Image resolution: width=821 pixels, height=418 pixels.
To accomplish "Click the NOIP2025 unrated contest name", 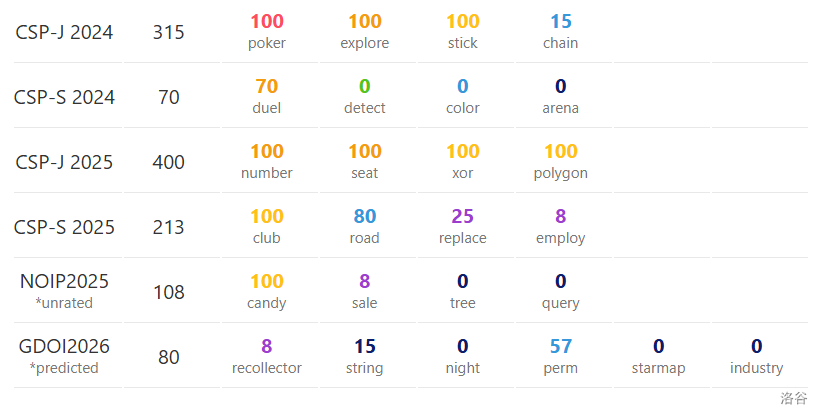I will click(65, 282).
